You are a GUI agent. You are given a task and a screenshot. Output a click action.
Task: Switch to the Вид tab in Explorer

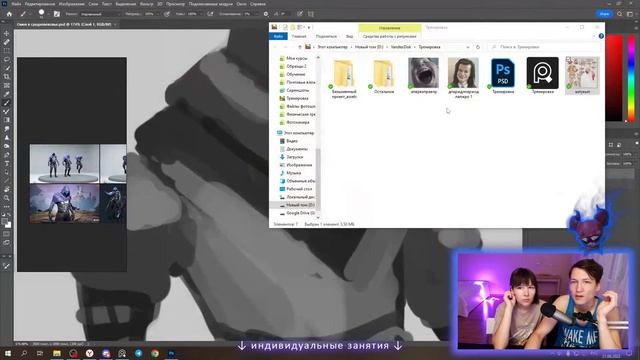(x=349, y=36)
